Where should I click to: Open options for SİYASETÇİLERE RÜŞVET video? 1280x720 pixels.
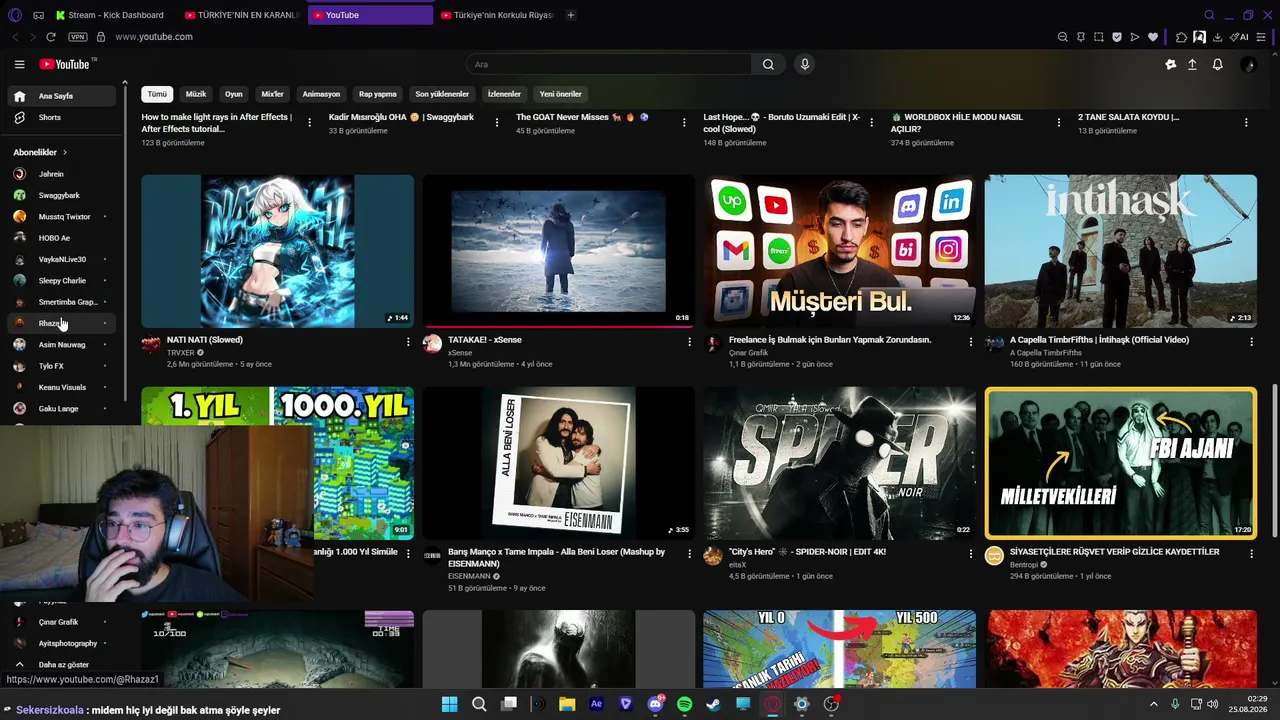[x=1251, y=554]
